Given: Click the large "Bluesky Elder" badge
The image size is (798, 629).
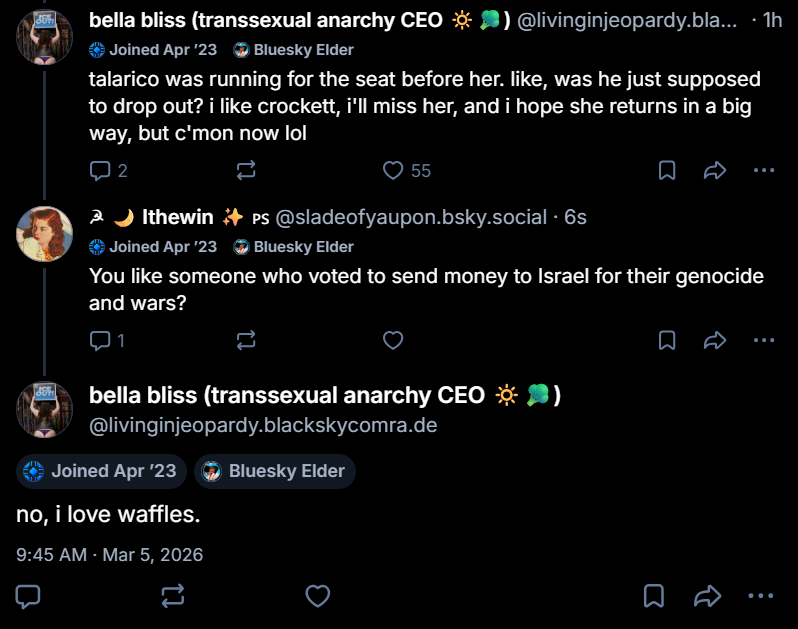Looking at the screenshot, I should pyautogui.click(x=274, y=471).
